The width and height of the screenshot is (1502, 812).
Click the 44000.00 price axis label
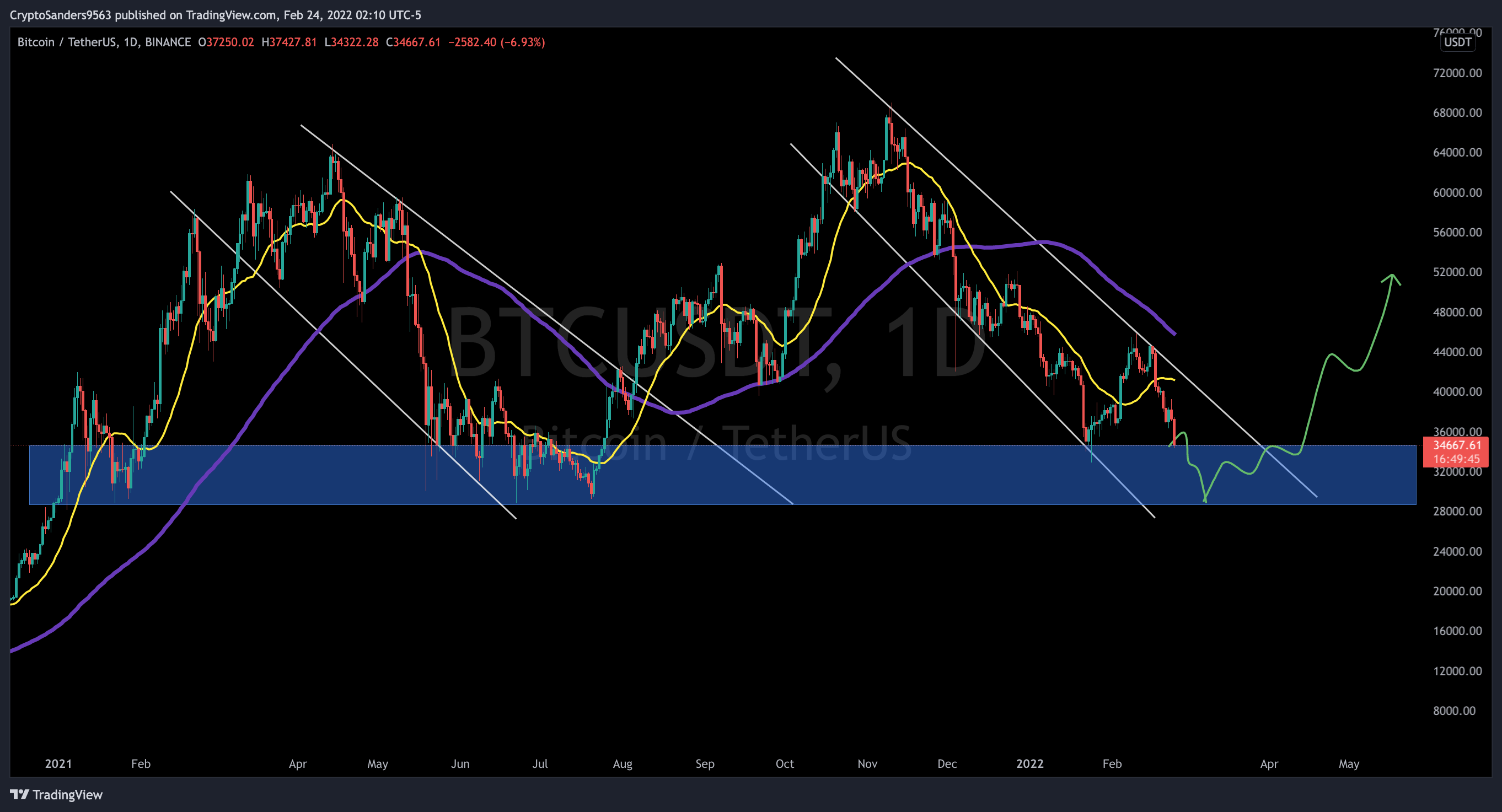(x=1457, y=352)
